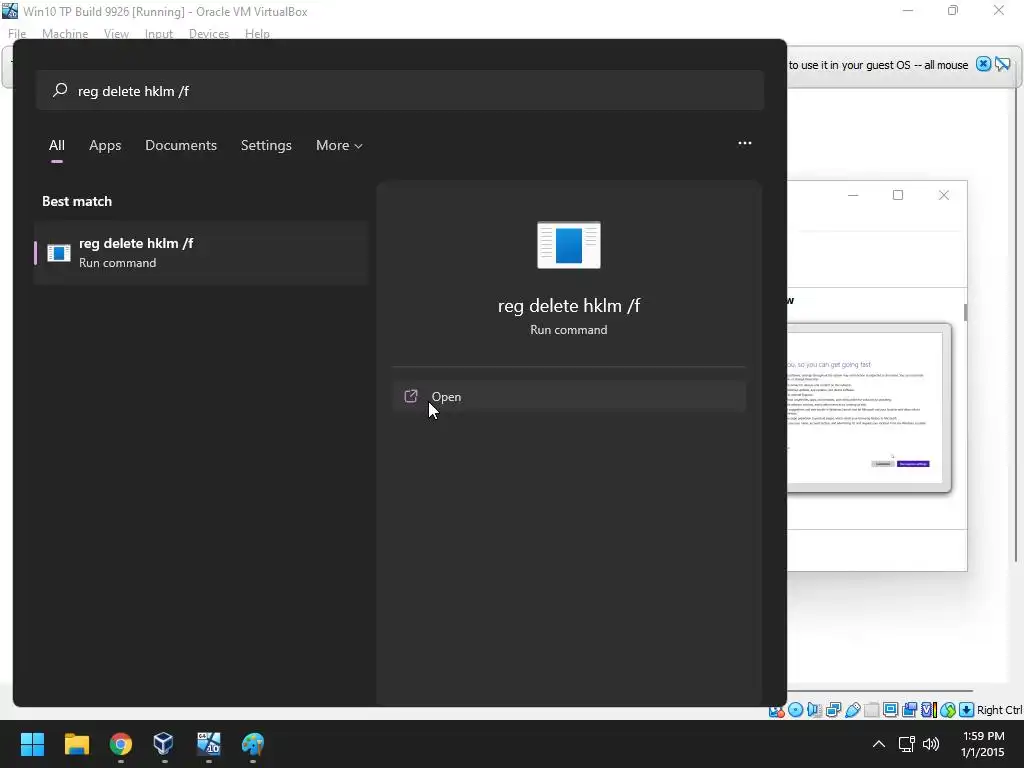Open the VirtualBox File menu
Screen dimensions: 1024x768
coord(17,33)
